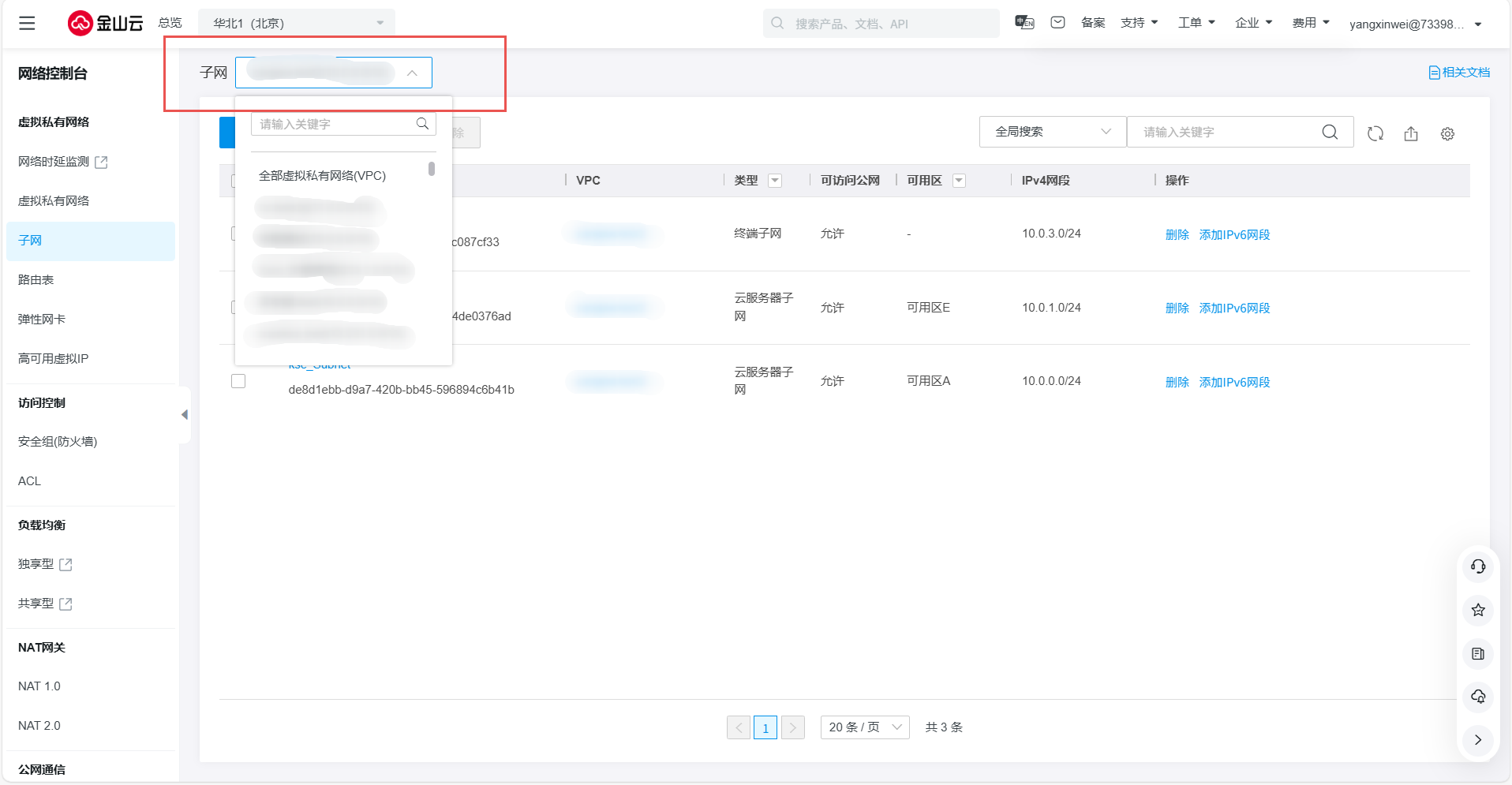
Task: Click the refresh list icon
Action: pos(1375,133)
